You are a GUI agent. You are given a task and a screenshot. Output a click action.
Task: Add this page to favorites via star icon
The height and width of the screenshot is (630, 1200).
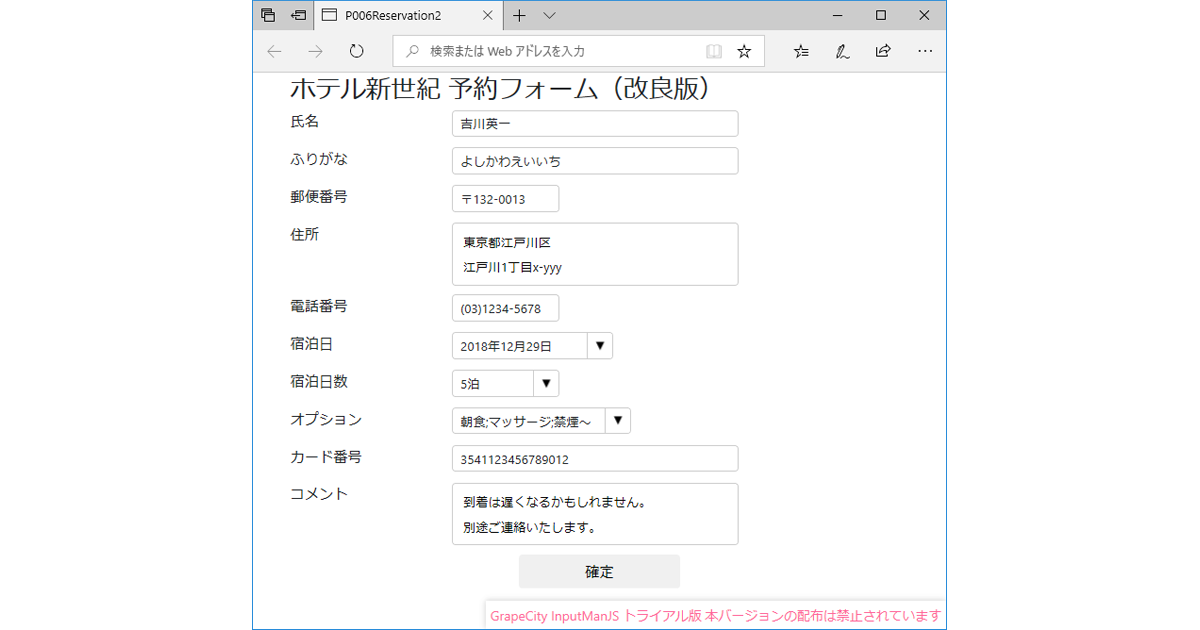point(744,50)
